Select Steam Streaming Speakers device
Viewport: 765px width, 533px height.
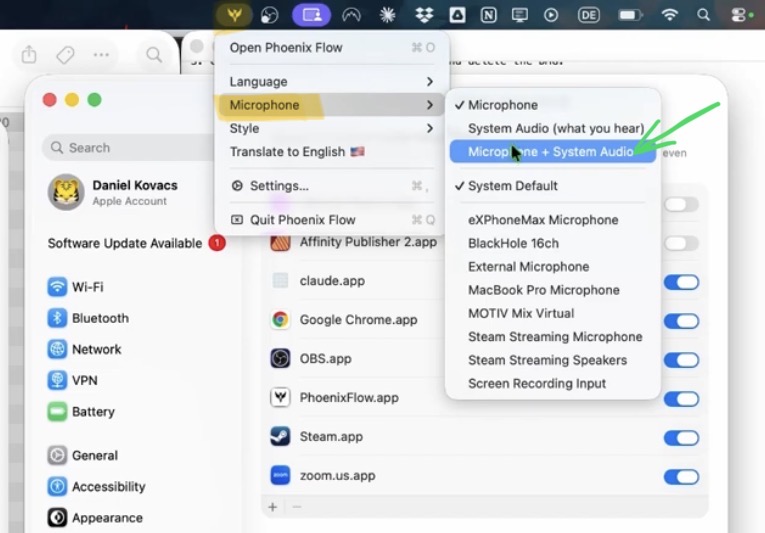pyautogui.click(x=553, y=361)
